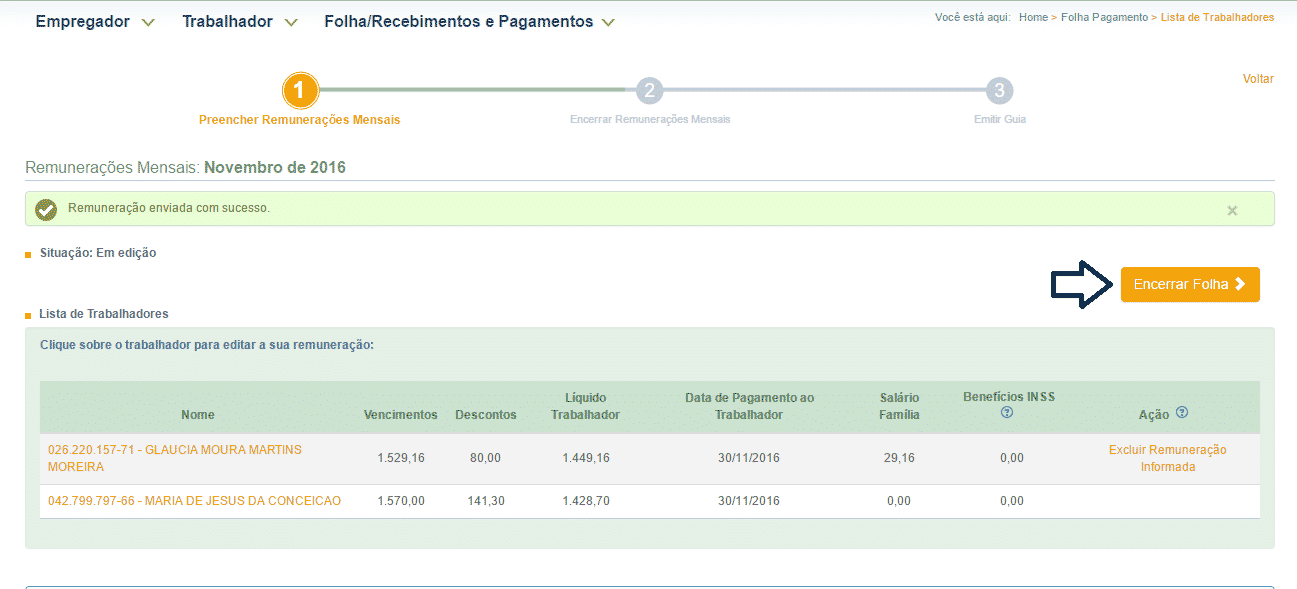Click the Descontos column header

click(x=486, y=414)
